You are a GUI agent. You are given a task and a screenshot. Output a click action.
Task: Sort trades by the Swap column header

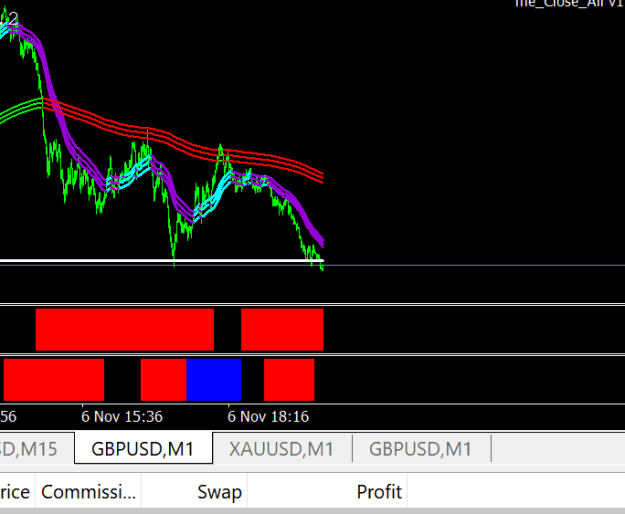click(x=195, y=492)
